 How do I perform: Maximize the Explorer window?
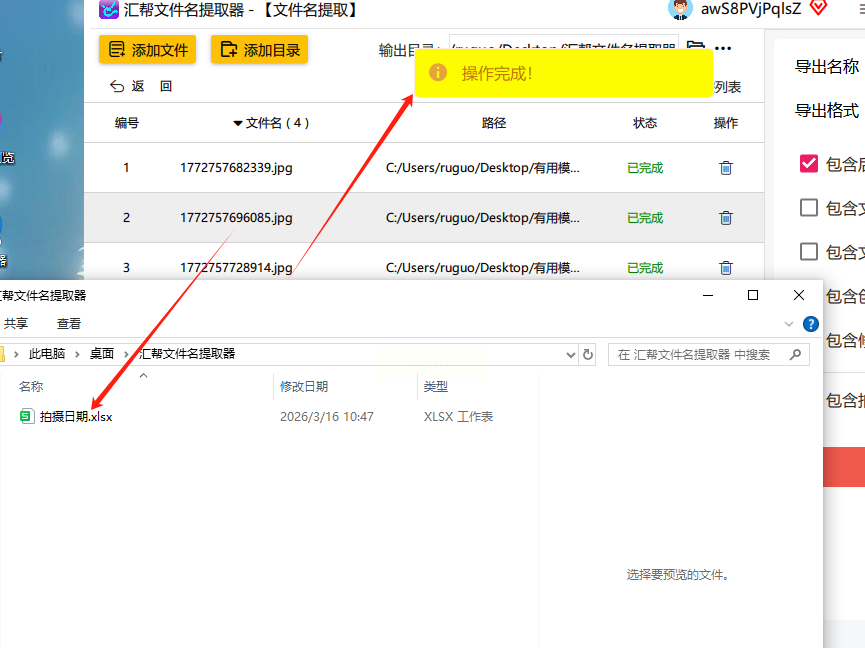[x=752, y=296]
